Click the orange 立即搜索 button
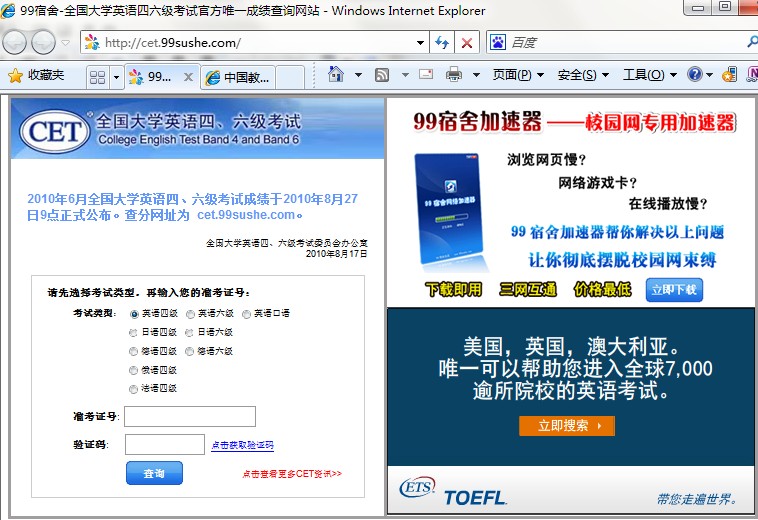 pyautogui.click(x=567, y=426)
